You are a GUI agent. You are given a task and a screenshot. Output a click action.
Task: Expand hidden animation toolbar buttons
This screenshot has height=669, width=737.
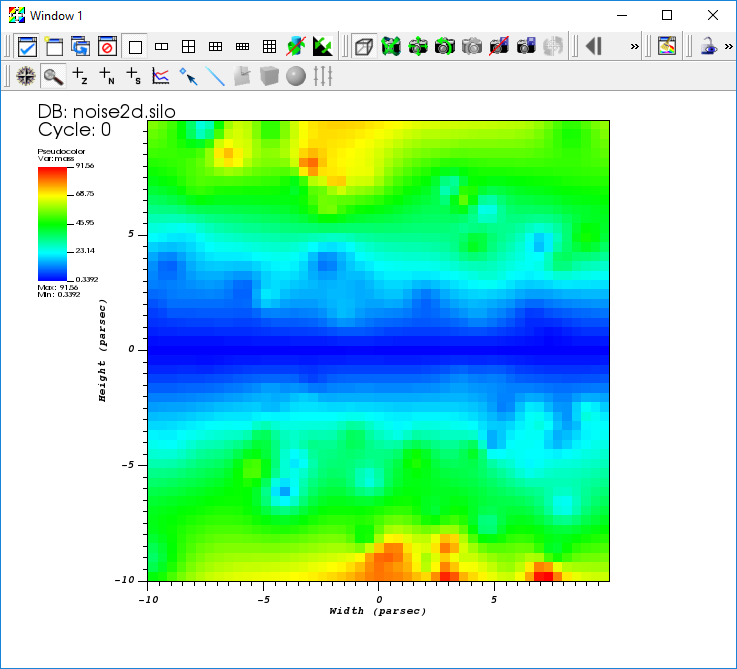635,47
